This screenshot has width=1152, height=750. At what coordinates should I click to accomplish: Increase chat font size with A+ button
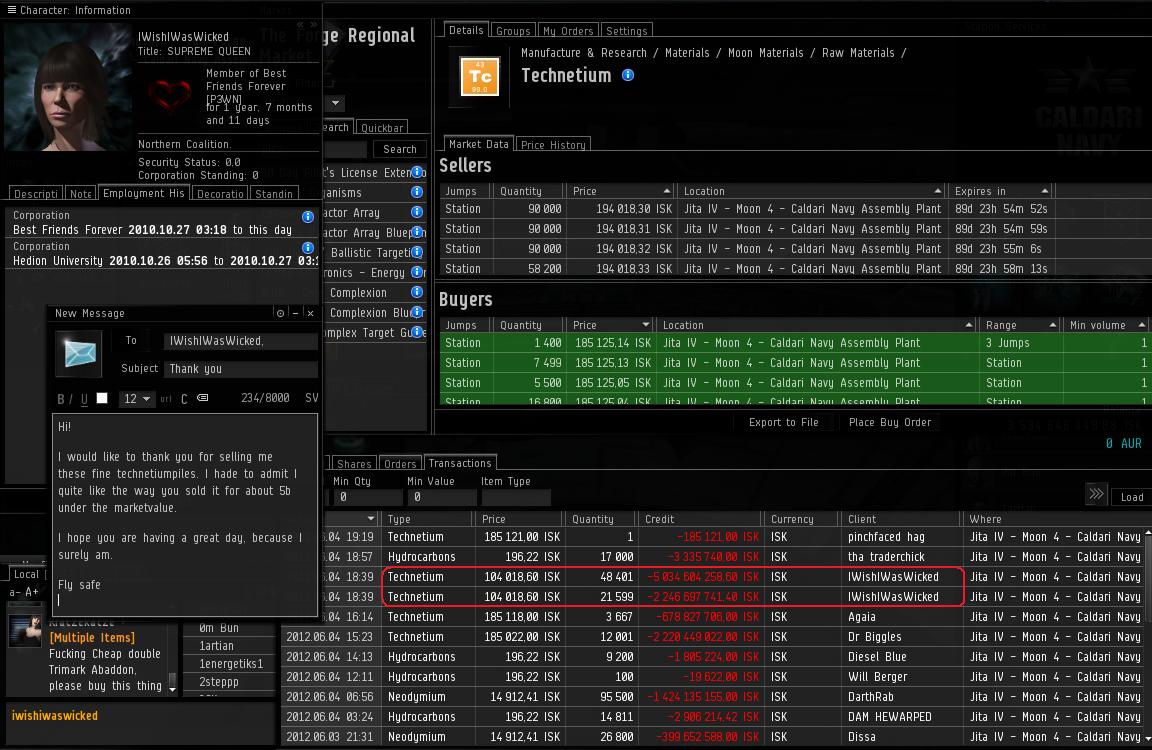coord(32,592)
